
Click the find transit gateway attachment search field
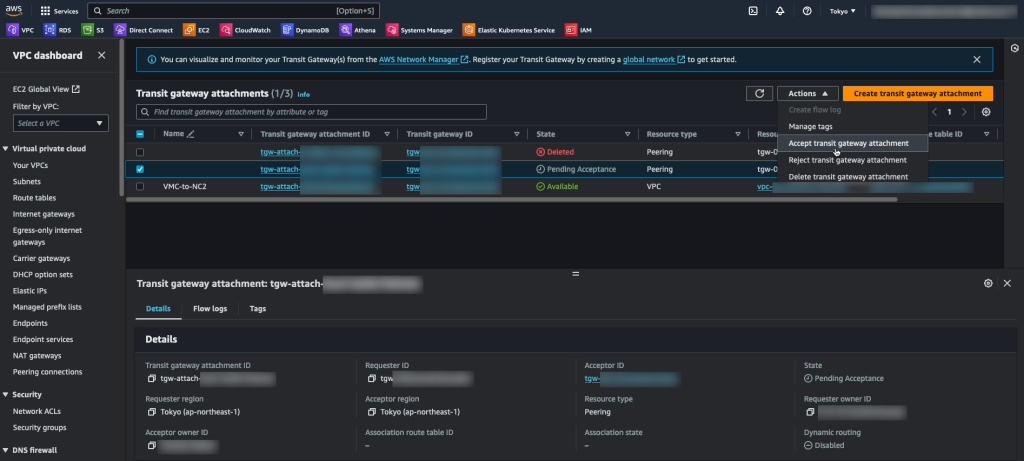click(311, 112)
